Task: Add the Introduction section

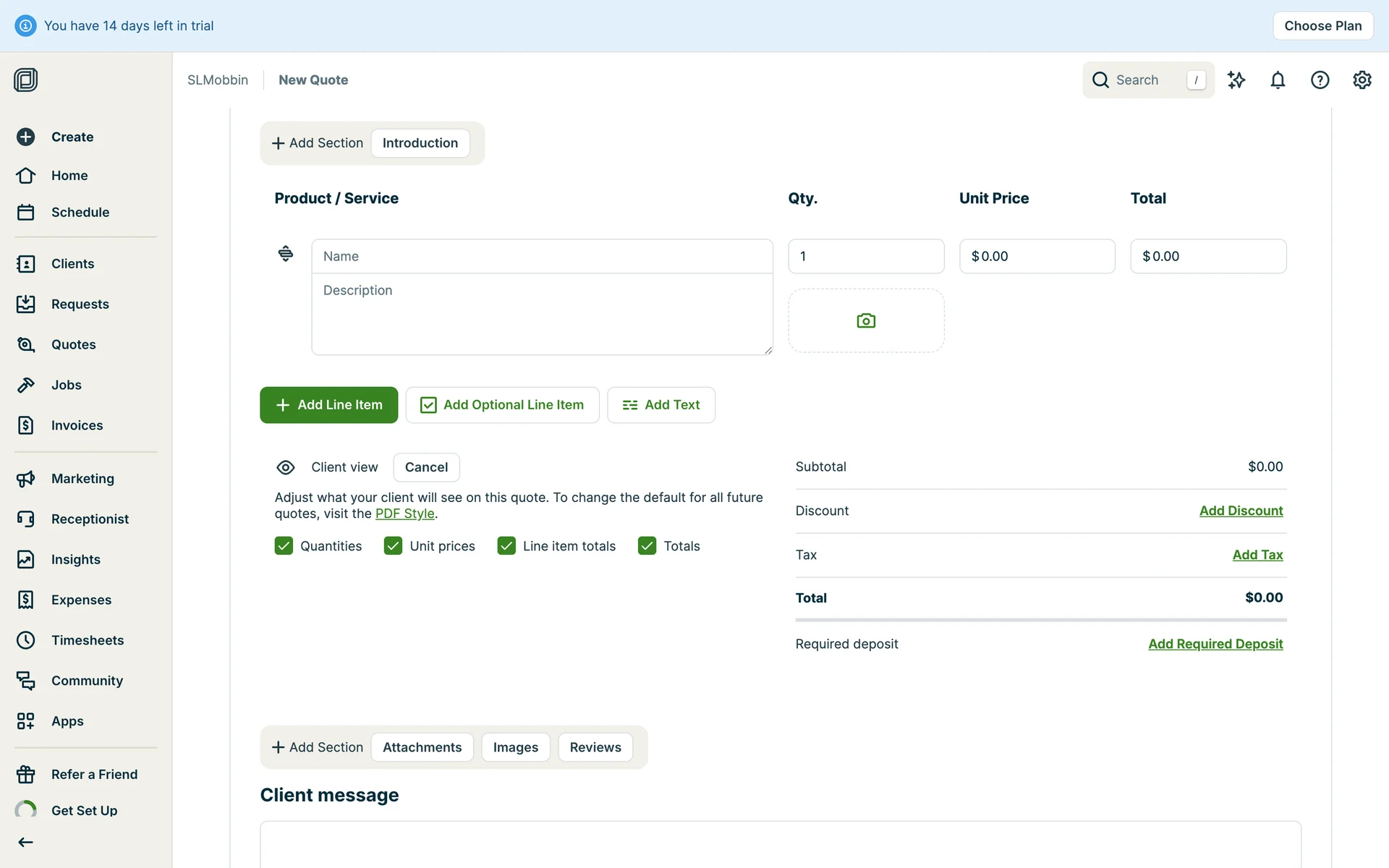Action: point(420,143)
